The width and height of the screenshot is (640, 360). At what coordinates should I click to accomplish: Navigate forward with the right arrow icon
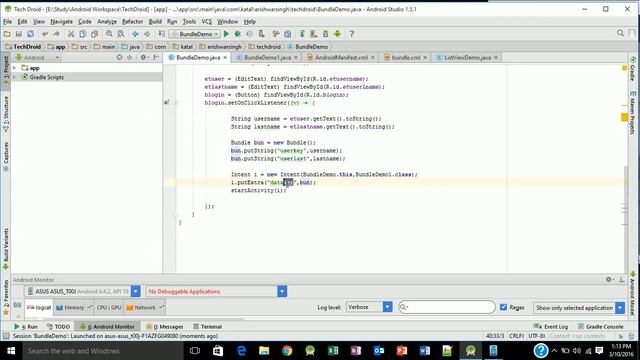tap(147, 34)
